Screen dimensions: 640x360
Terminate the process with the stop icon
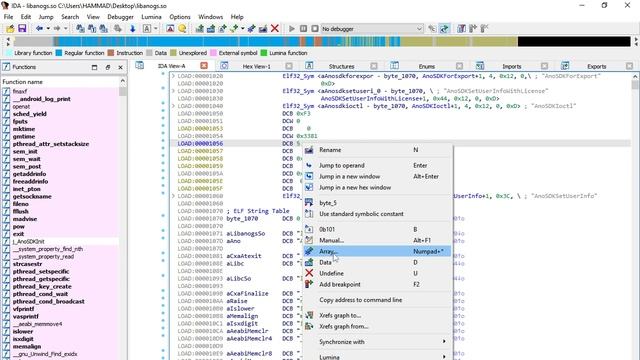tap(315, 29)
